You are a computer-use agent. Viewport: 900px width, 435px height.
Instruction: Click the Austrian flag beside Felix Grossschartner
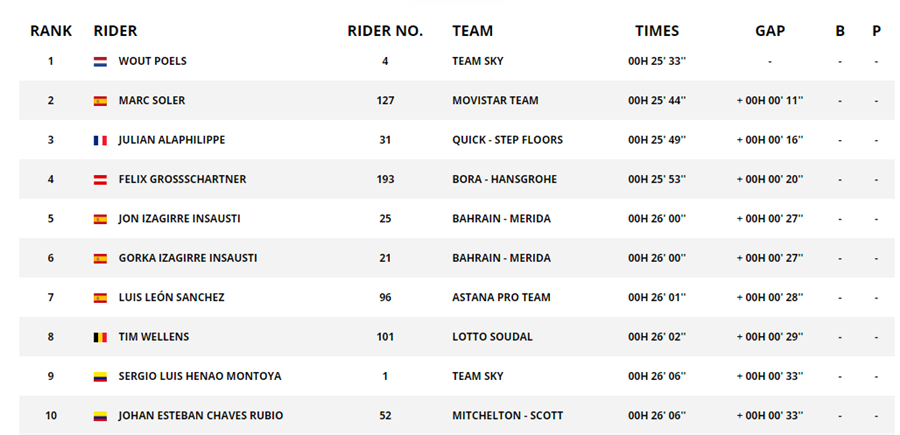100,180
